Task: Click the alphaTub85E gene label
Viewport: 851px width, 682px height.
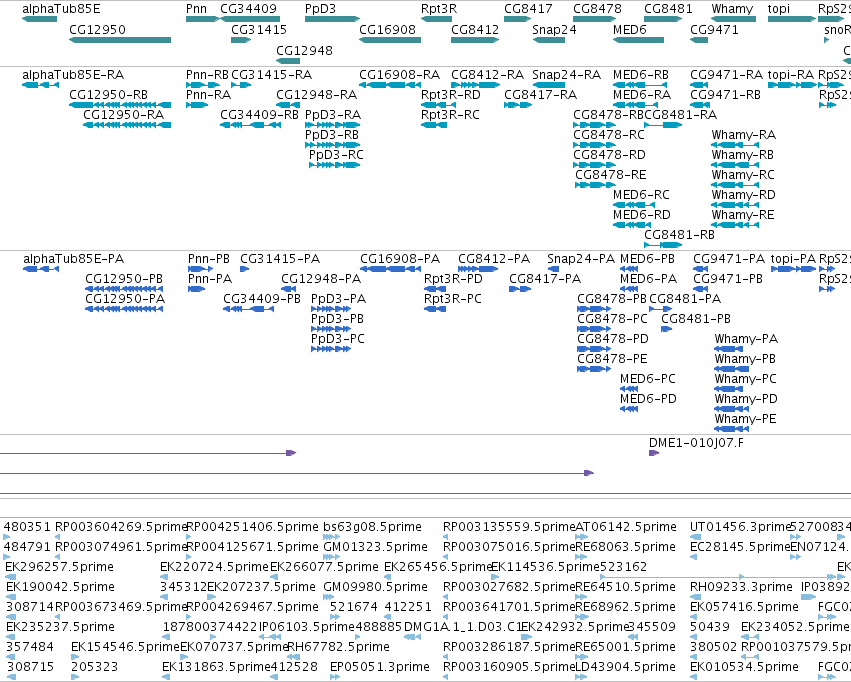Action: tap(61, 9)
